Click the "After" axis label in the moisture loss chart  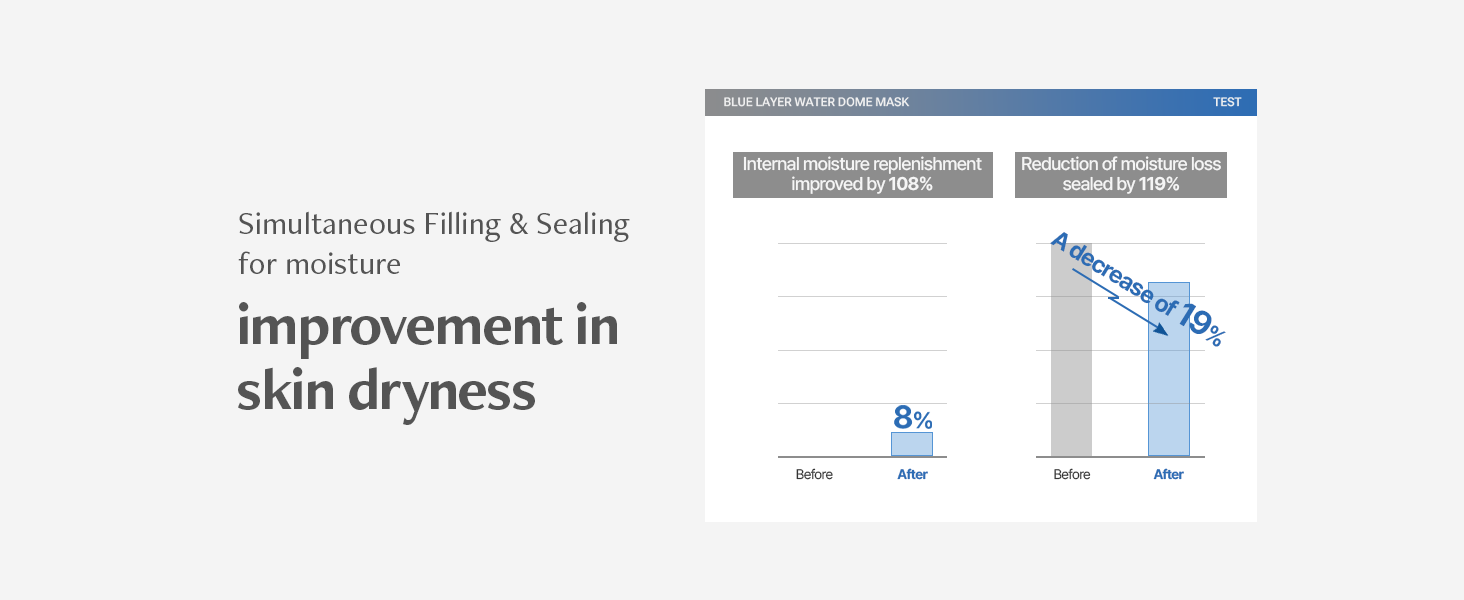pyautogui.click(x=1168, y=475)
